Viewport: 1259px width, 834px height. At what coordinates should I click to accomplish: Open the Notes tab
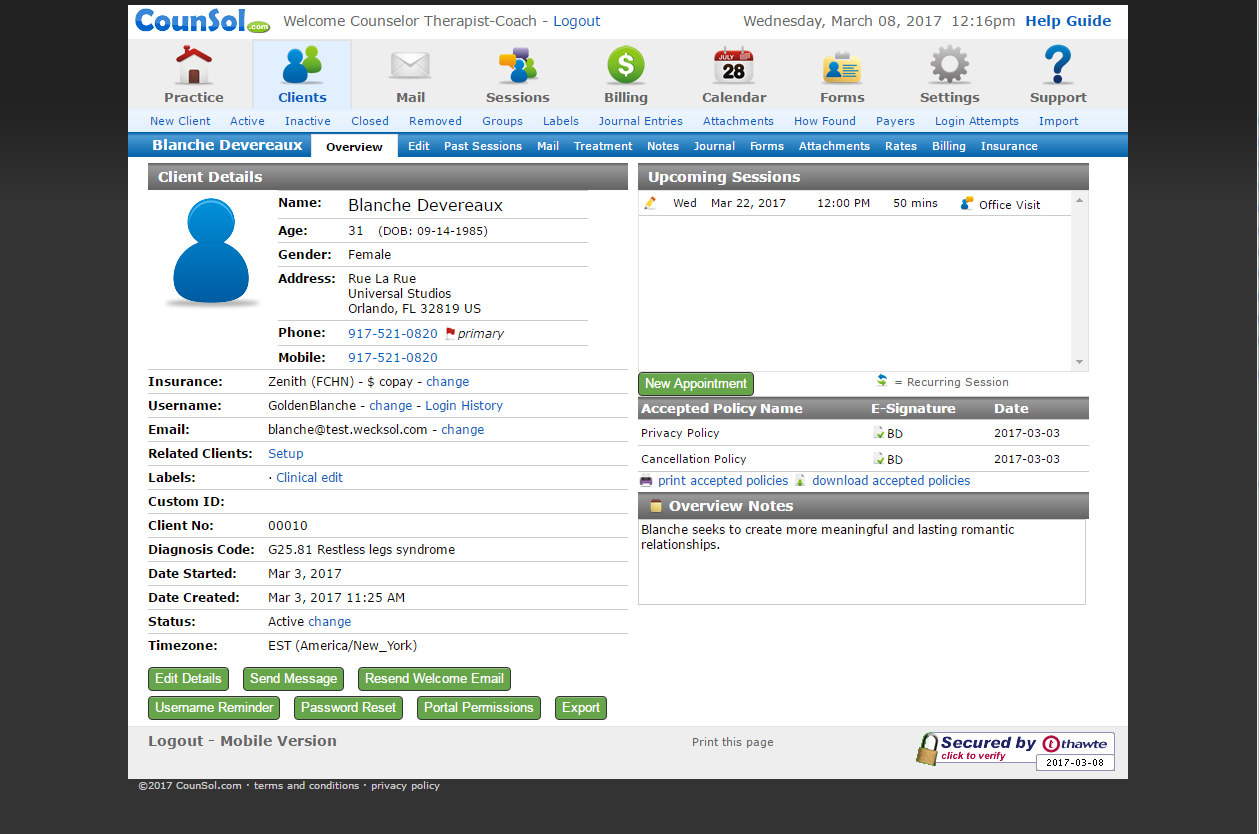coord(663,146)
